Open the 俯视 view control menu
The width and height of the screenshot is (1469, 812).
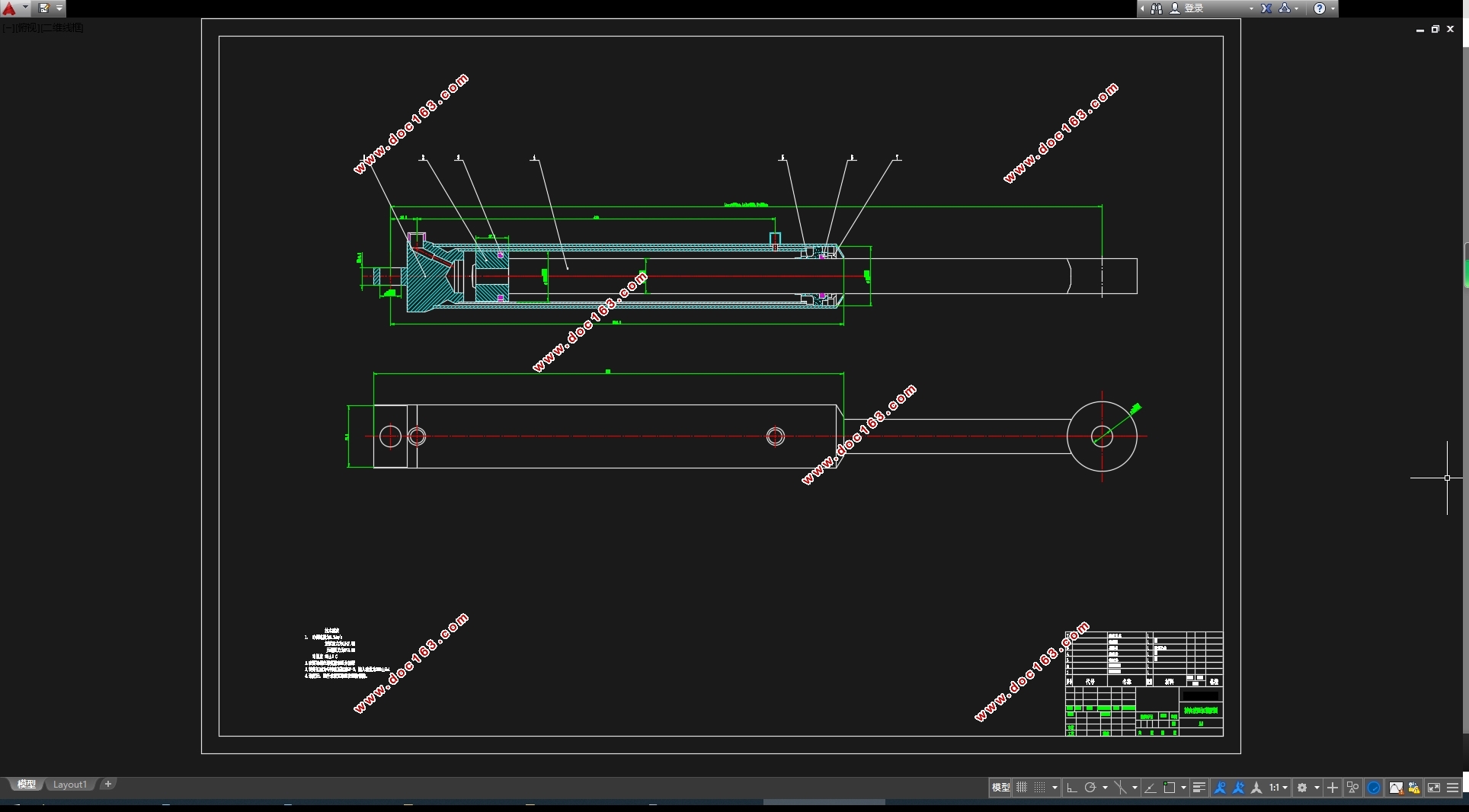point(27,28)
